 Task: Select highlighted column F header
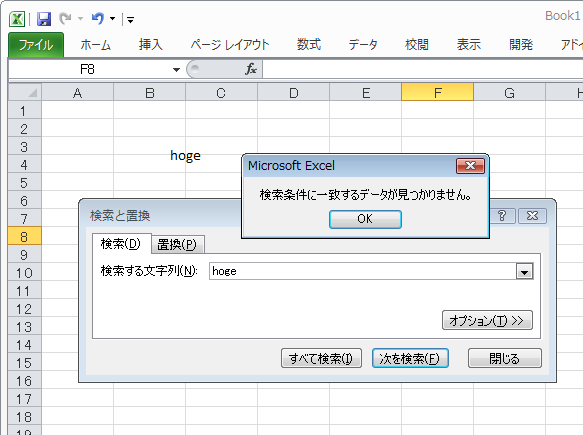click(x=438, y=93)
